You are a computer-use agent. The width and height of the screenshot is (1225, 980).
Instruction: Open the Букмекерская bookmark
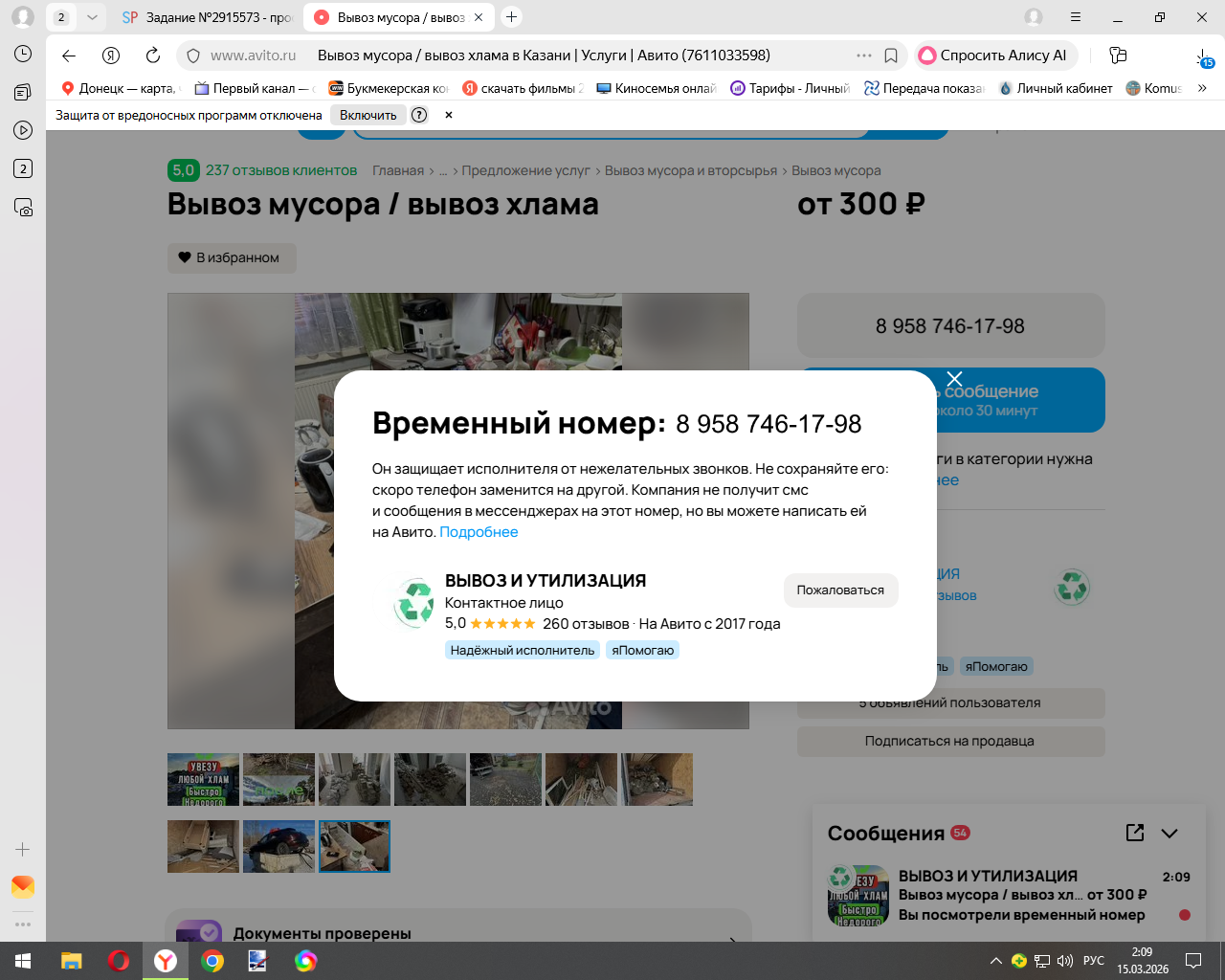tap(389, 88)
